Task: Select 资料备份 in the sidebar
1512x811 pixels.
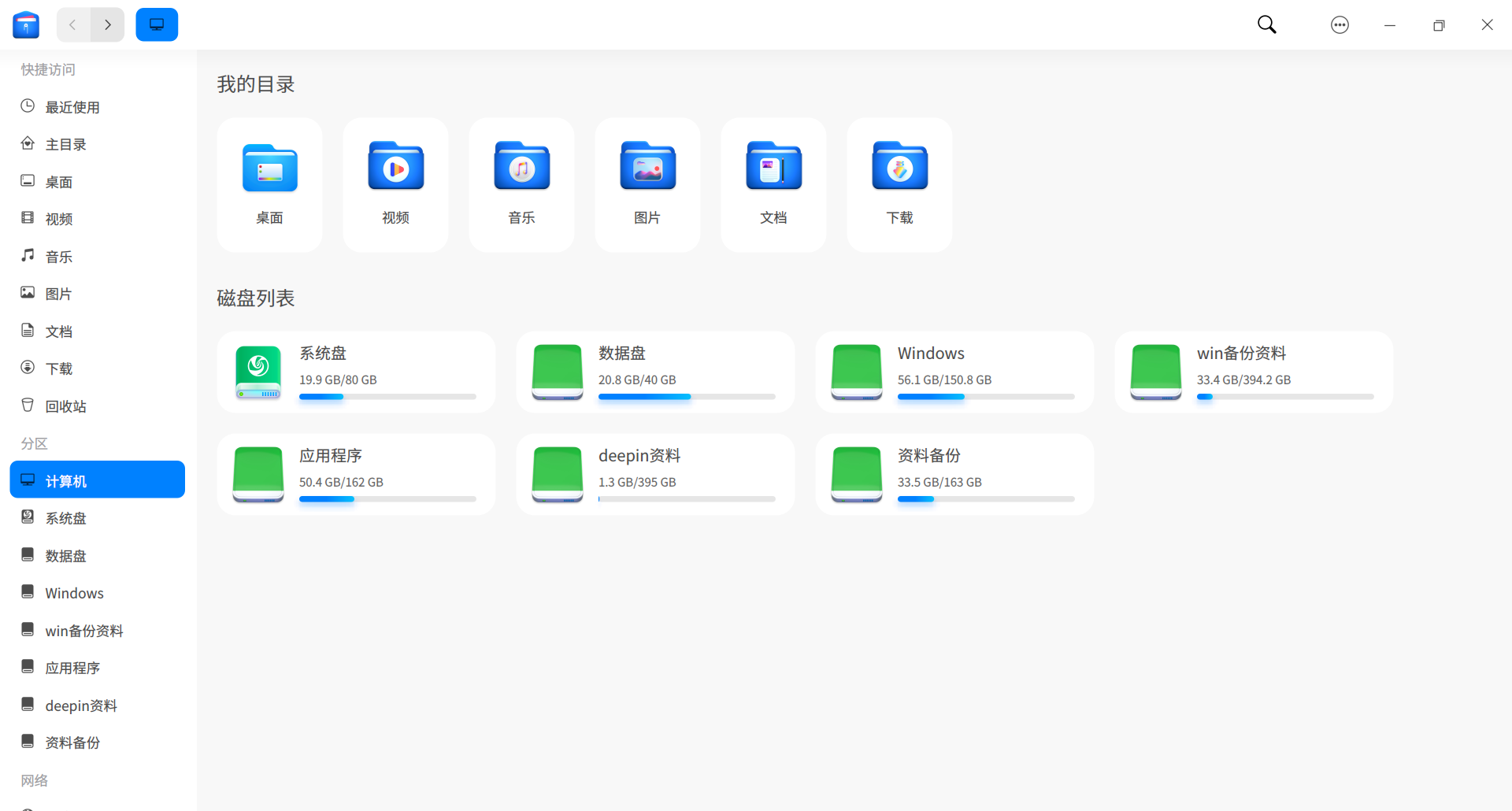Action: pos(73,741)
